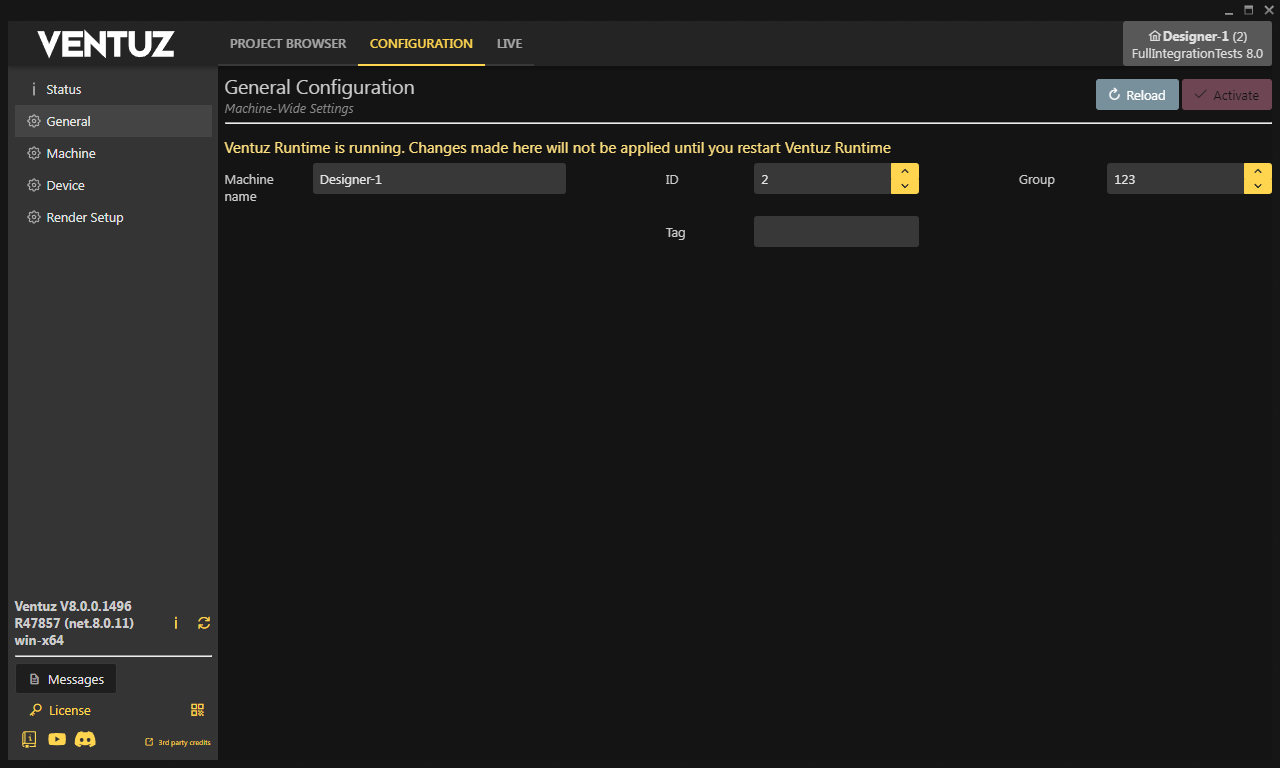
Task: Click the Ventuz logo
Action: (x=106, y=44)
